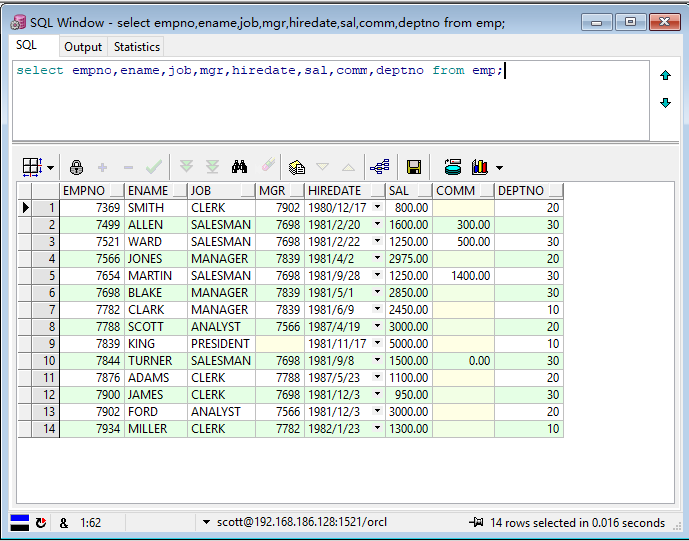Image resolution: width=689 pixels, height=541 pixels.
Task: Switch to the Statistics tab
Action: click(137, 47)
